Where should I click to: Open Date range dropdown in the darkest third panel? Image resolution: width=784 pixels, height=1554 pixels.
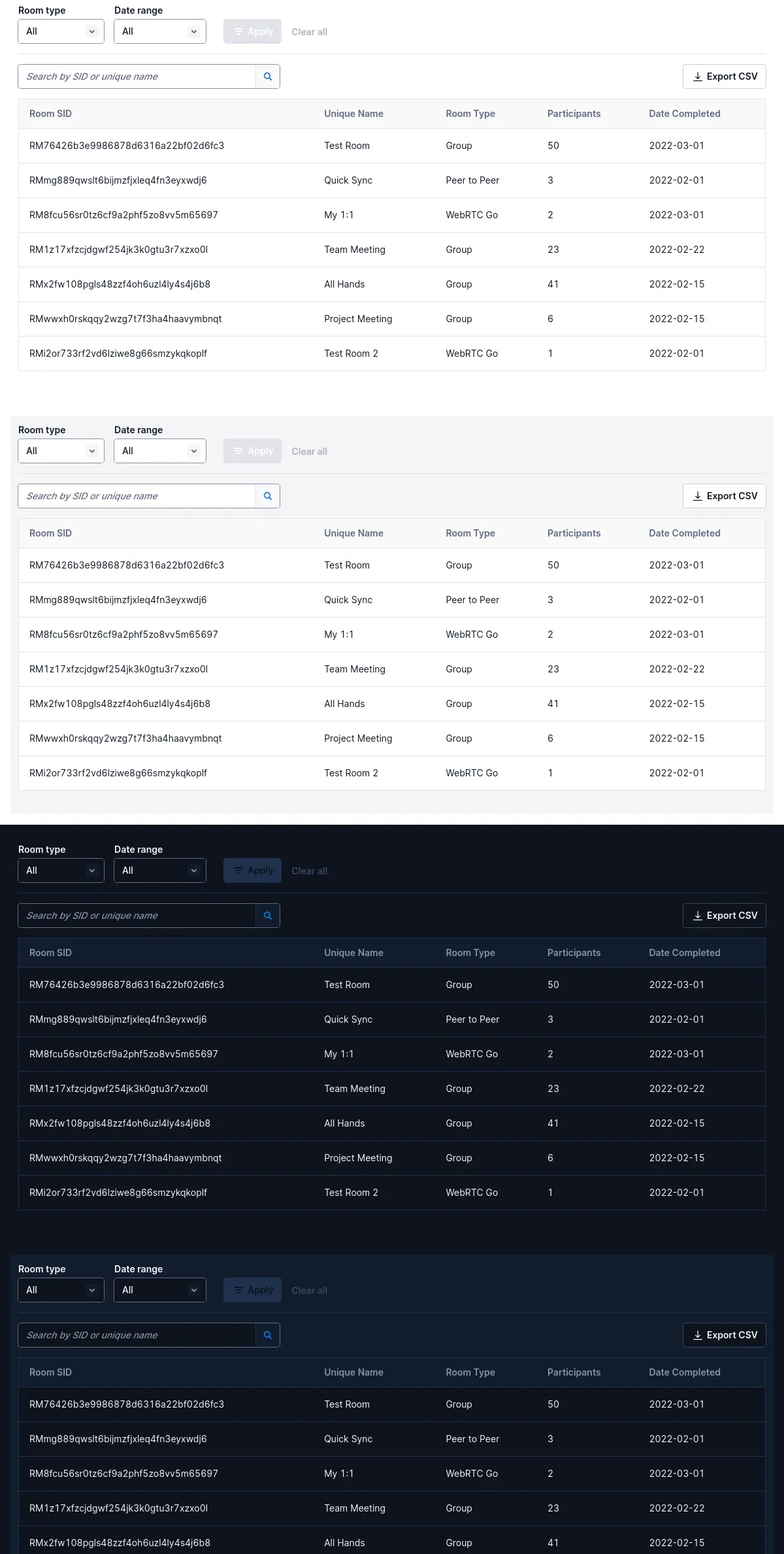click(160, 870)
